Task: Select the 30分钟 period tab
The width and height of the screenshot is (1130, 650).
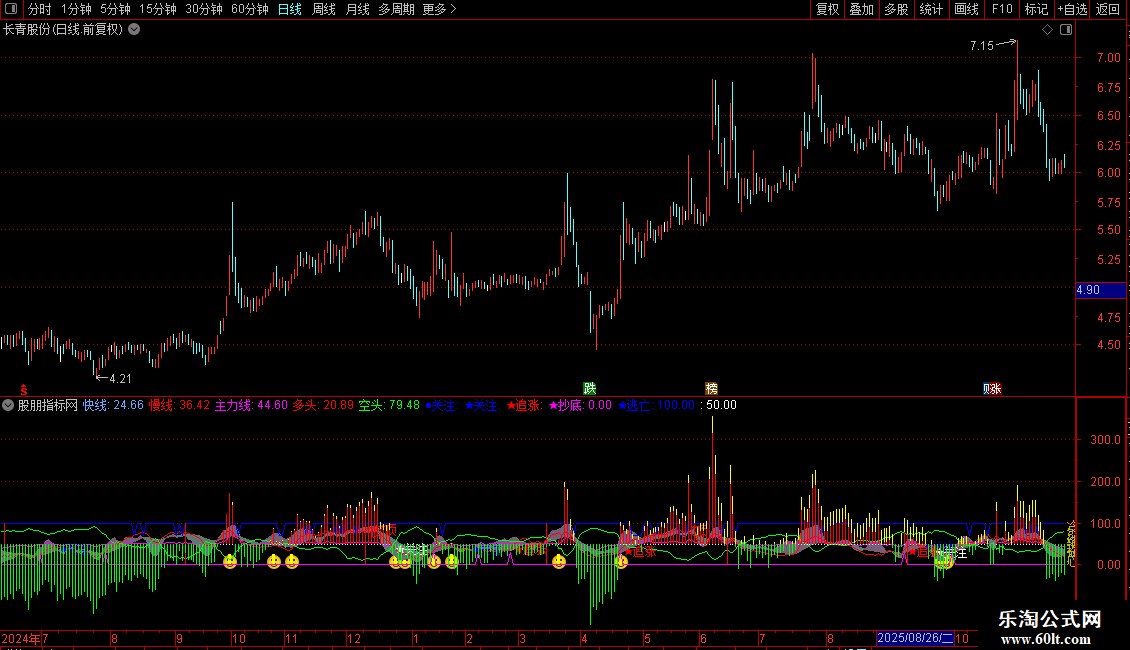Action: point(203,9)
